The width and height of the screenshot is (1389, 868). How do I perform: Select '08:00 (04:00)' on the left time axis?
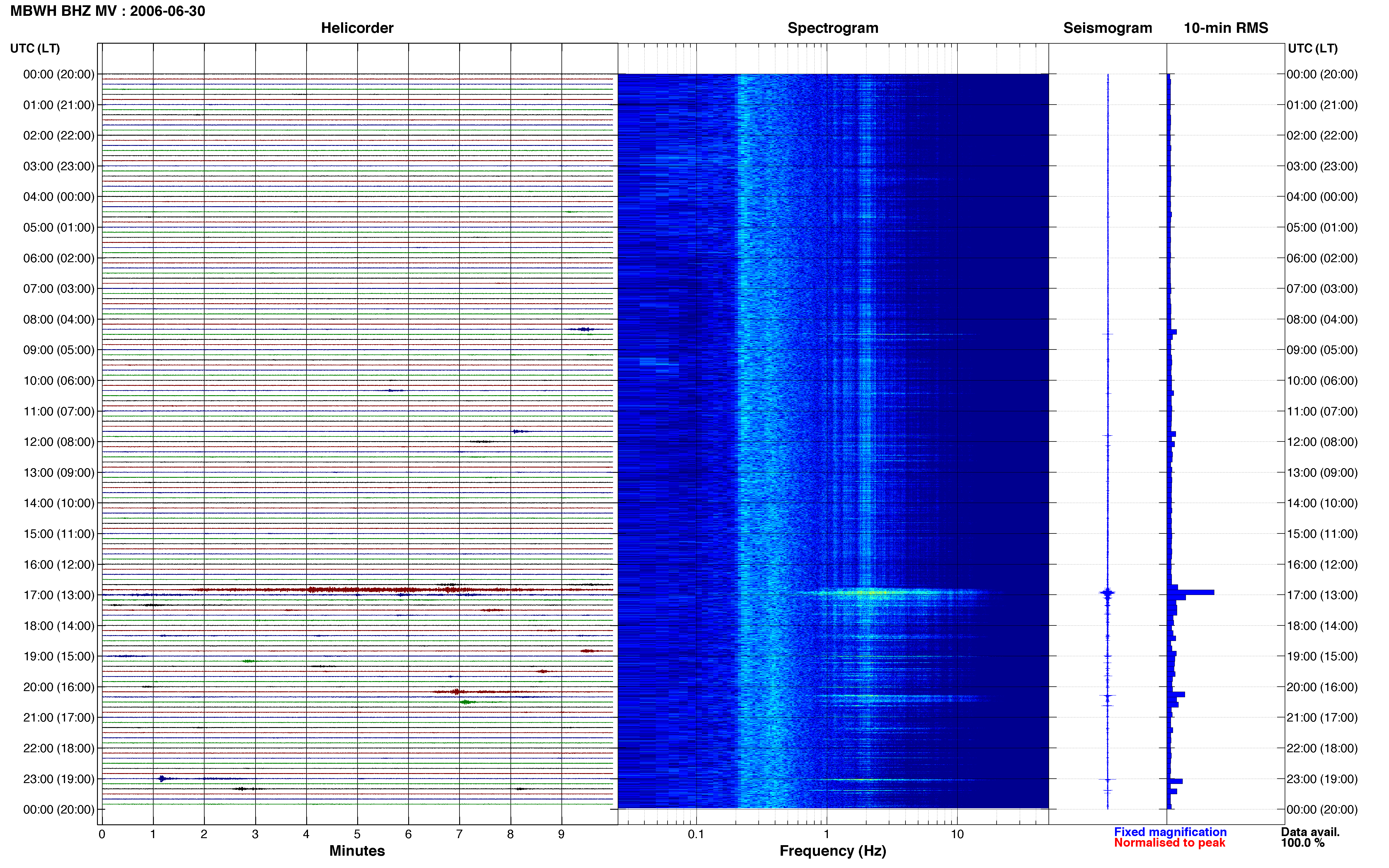59,319
